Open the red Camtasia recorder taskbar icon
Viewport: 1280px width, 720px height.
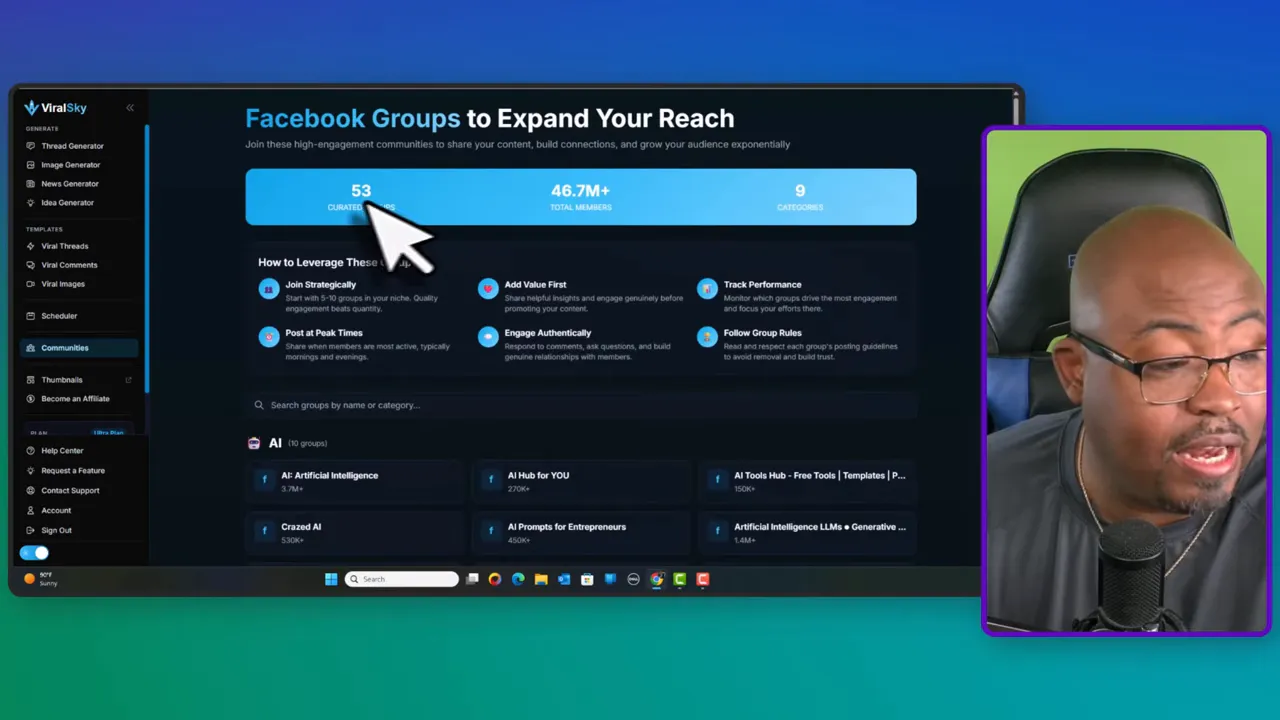pos(703,579)
